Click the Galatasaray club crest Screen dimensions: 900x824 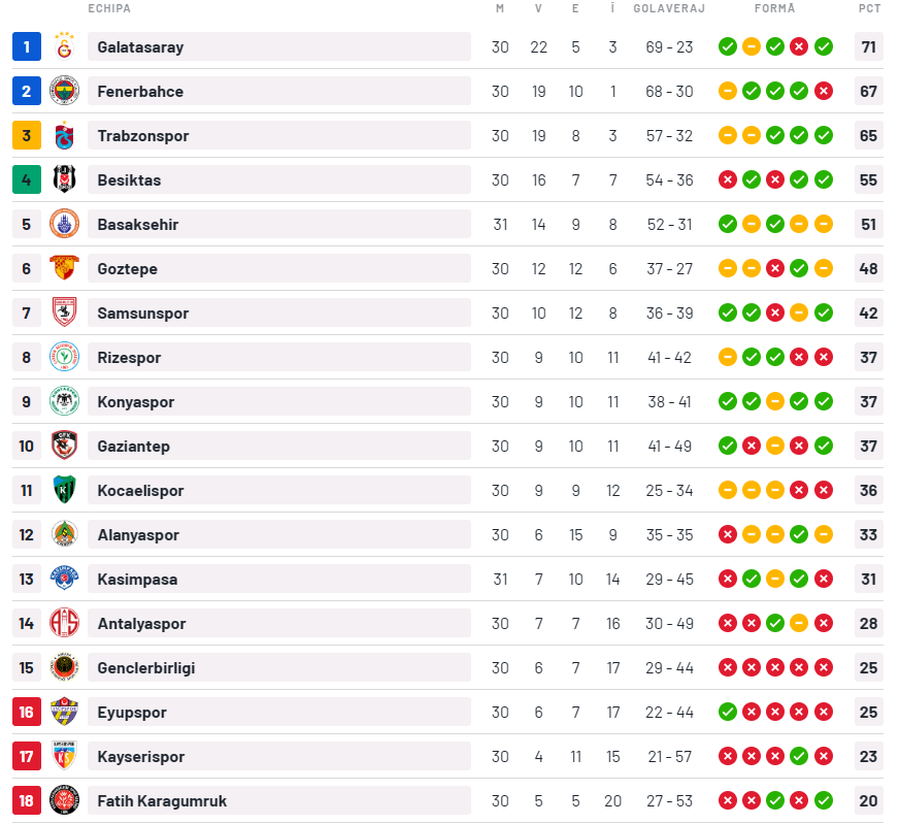(x=64, y=47)
